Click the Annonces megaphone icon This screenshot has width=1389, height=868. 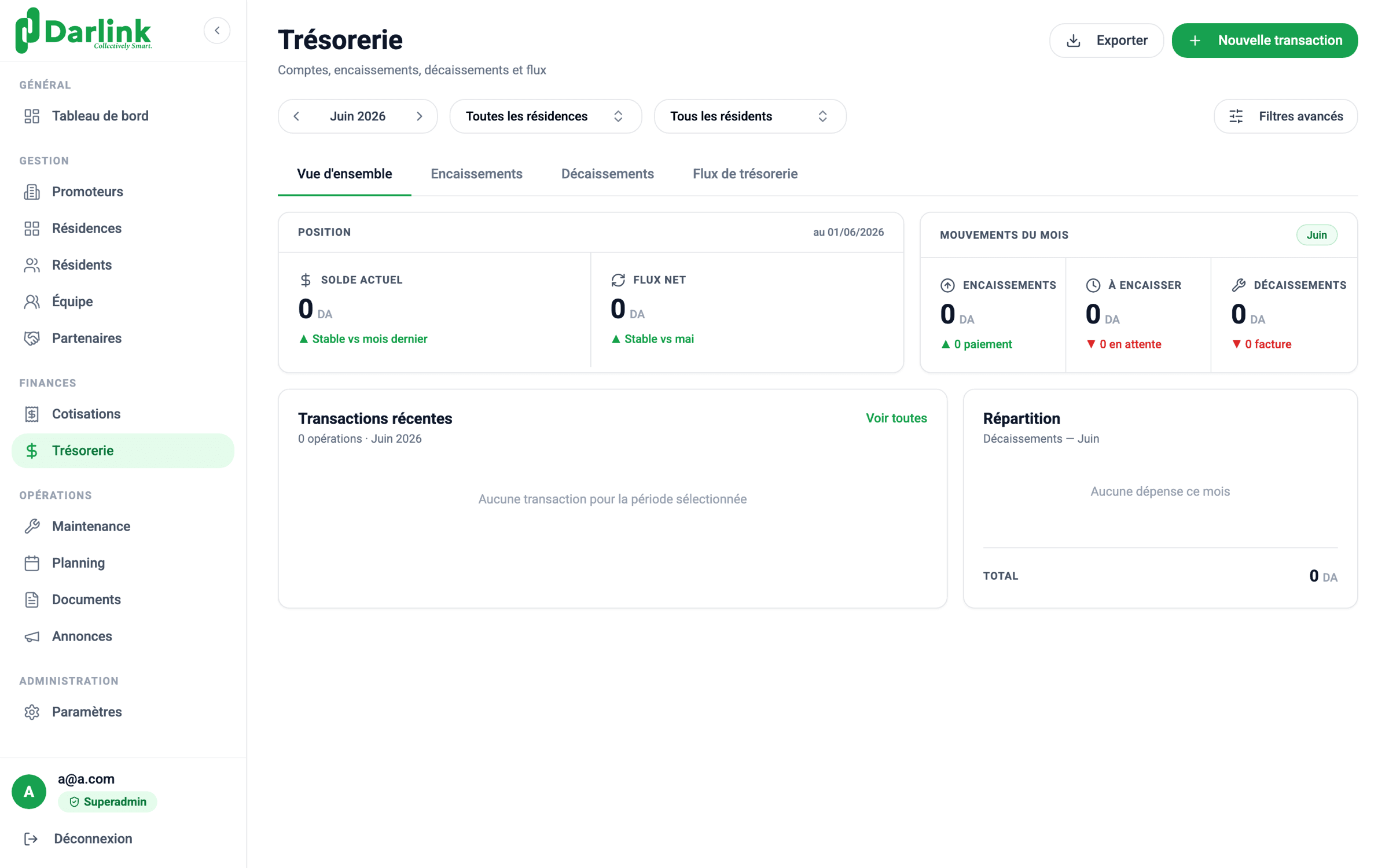tap(32, 637)
